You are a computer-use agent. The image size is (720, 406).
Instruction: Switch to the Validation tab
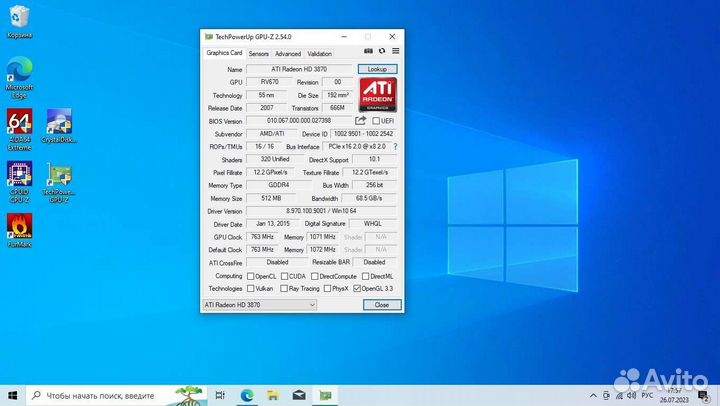[x=320, y=54]
